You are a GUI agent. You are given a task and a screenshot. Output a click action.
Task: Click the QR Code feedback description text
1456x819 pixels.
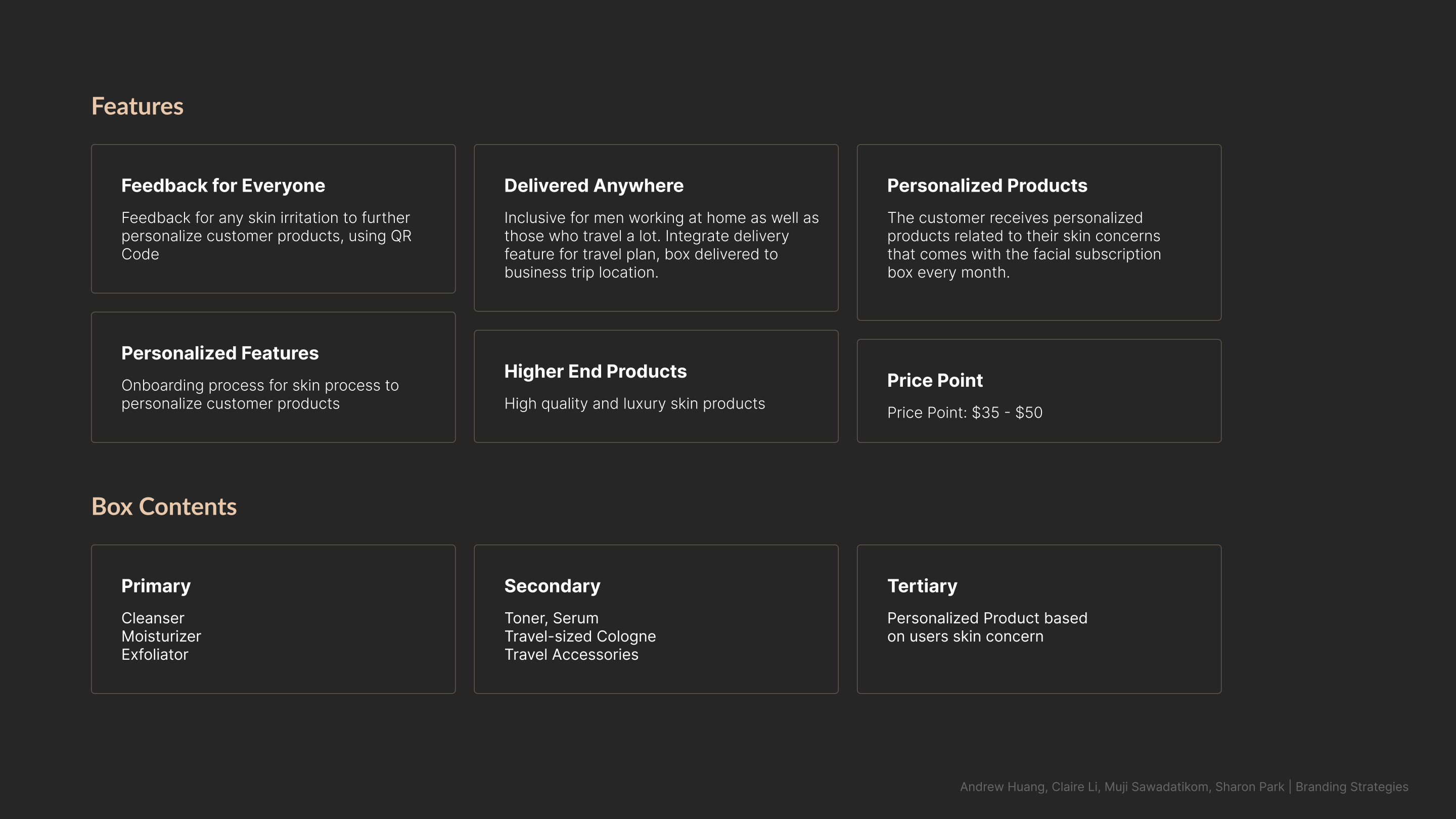coord(266,236)
